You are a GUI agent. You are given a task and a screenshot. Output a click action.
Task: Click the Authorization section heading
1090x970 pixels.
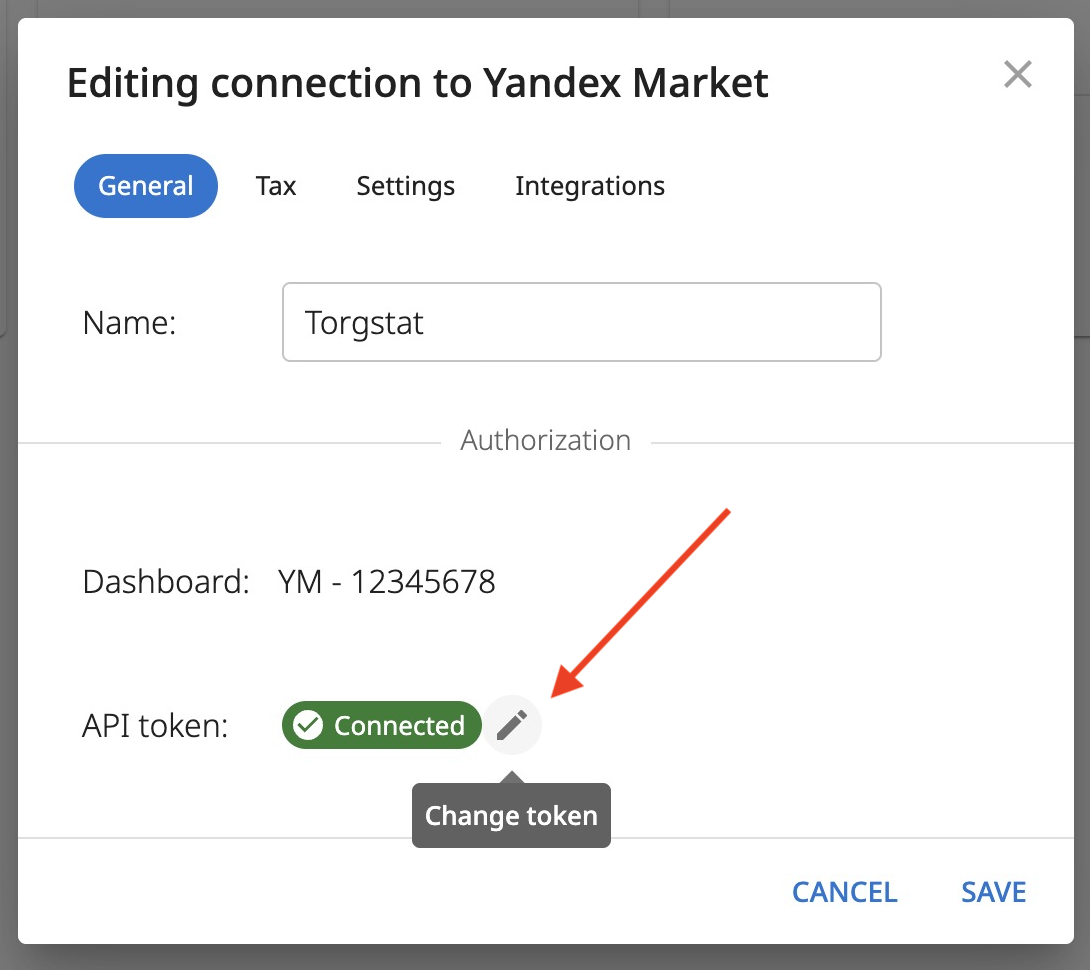pos(545,440)
